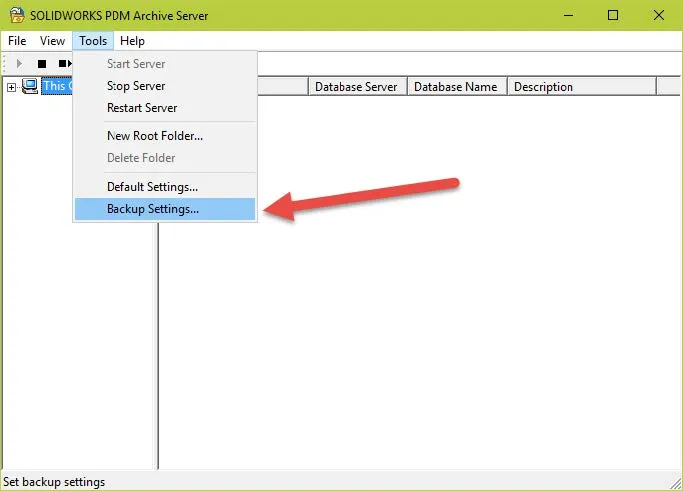The image size is (683, 491).
Task: Sort by Database Name column header
Action: (456, 87)
